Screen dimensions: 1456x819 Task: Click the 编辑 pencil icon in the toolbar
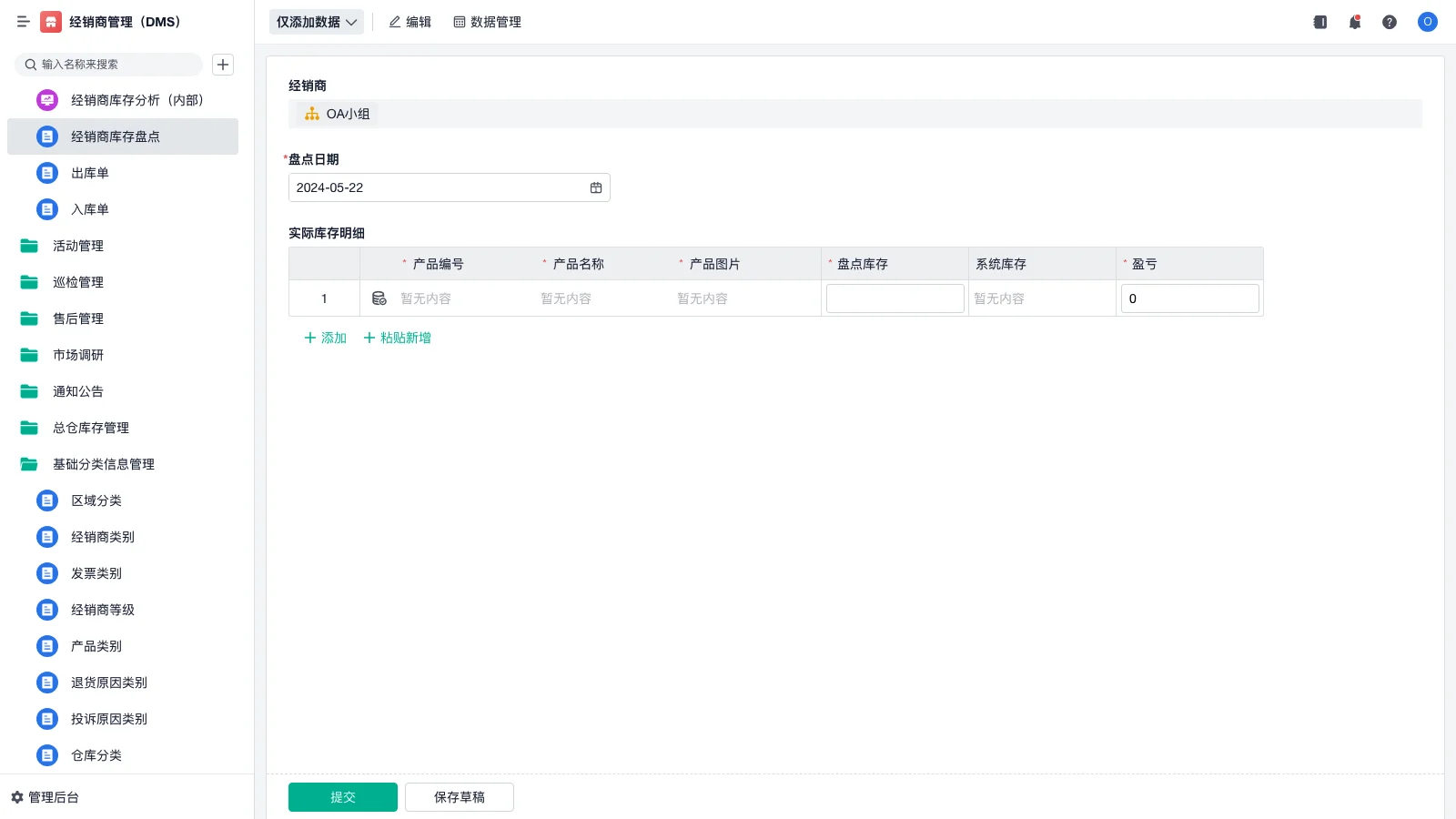(395, 22)
